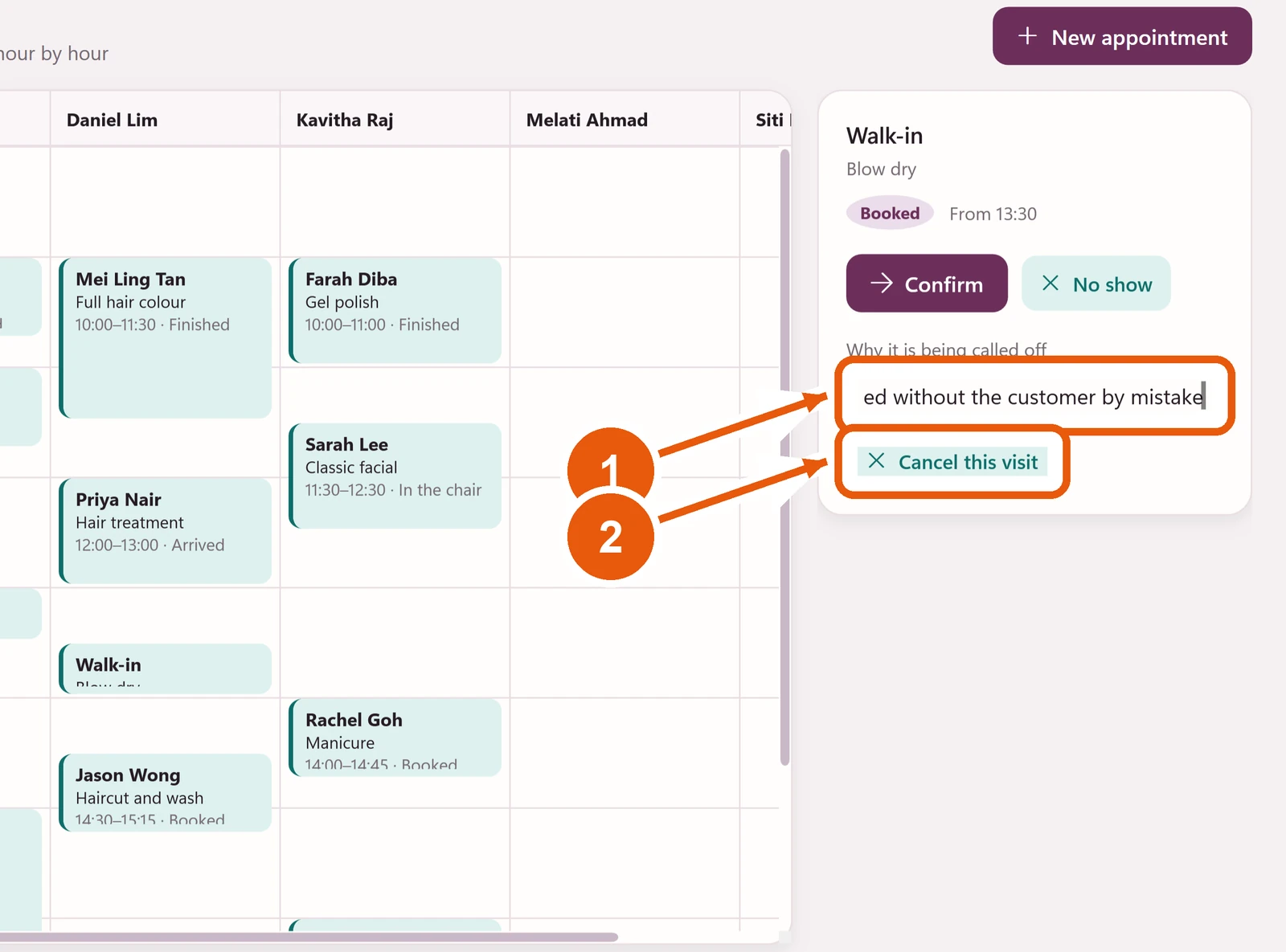Click the X icon beside Cancel this visit
The image size is (1286, 952).
(x=876, y=461)
